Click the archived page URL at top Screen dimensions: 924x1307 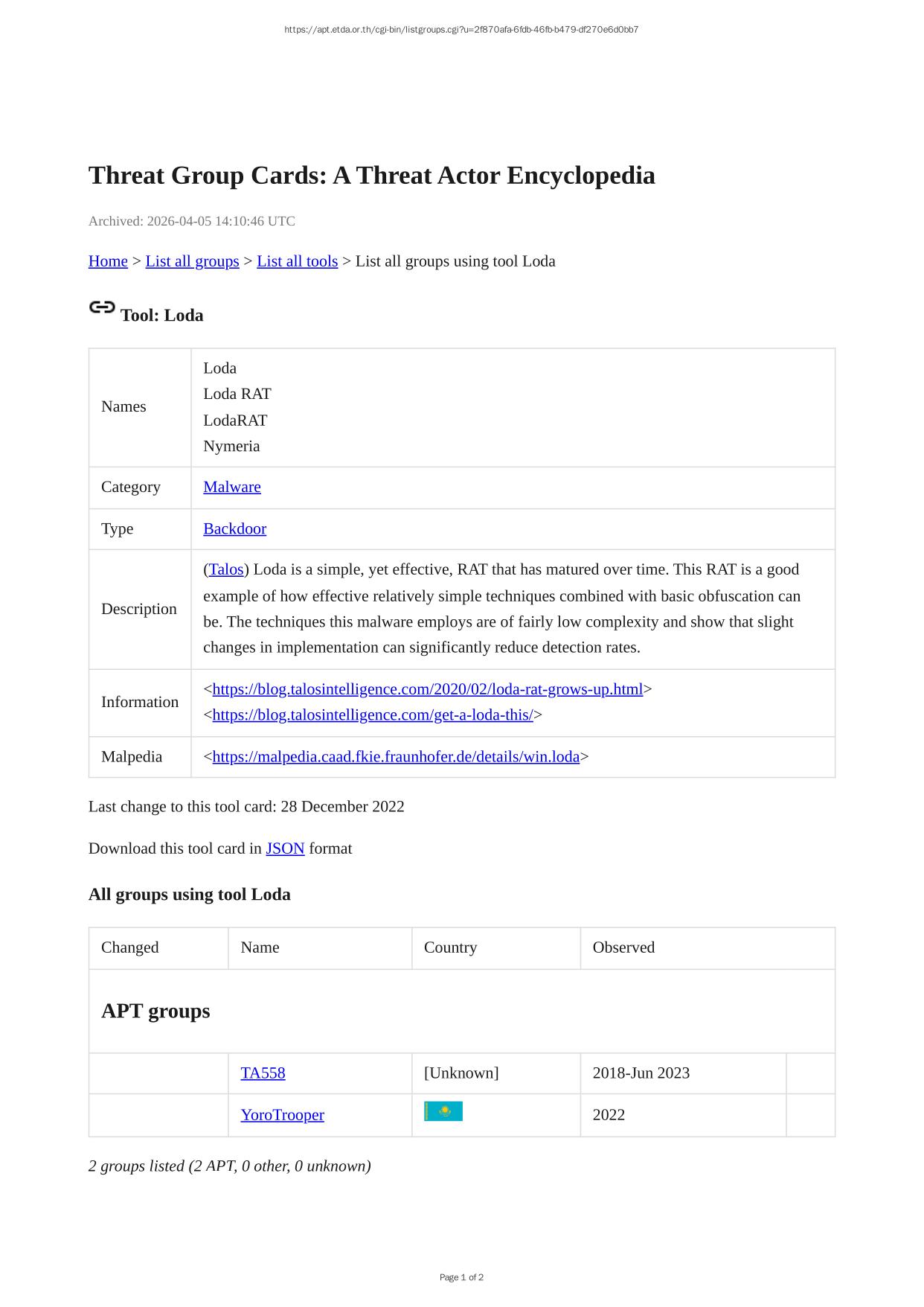(x=461, y=30)
